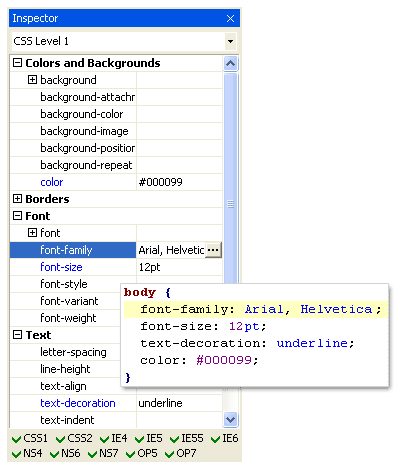Select the letter-spacing property row
The image size is (400, 471).
65,352
